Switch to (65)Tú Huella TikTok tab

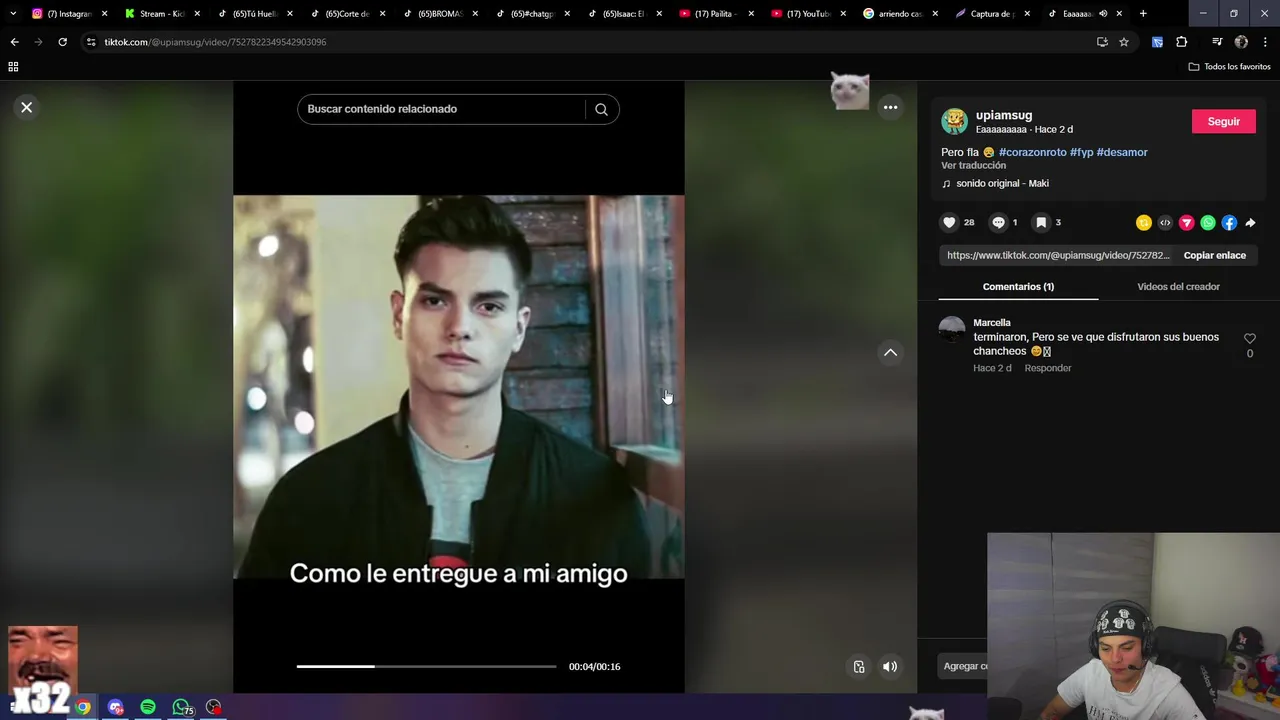pos(254,14)
